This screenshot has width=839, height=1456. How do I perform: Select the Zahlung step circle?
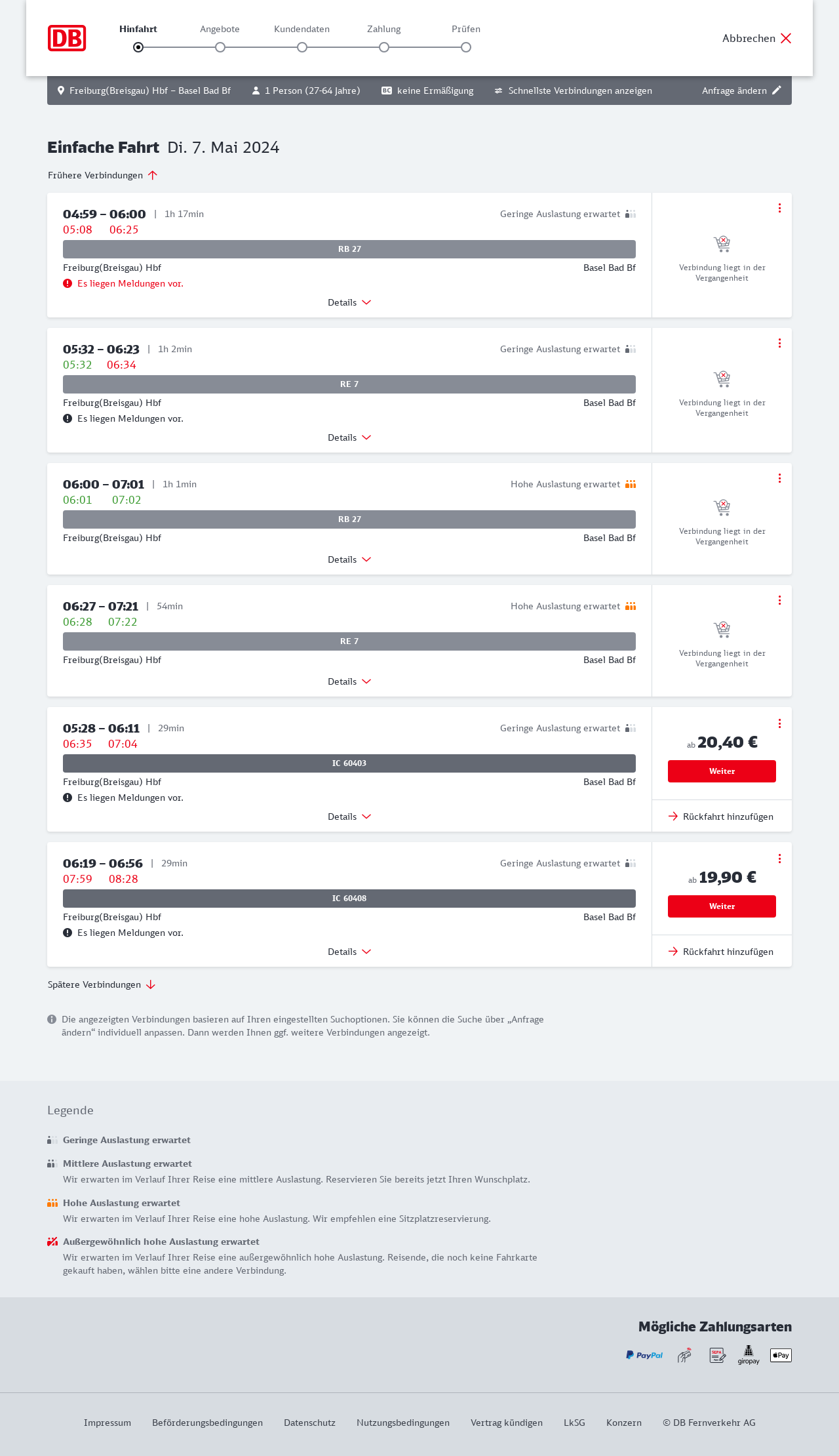point(384,47)
